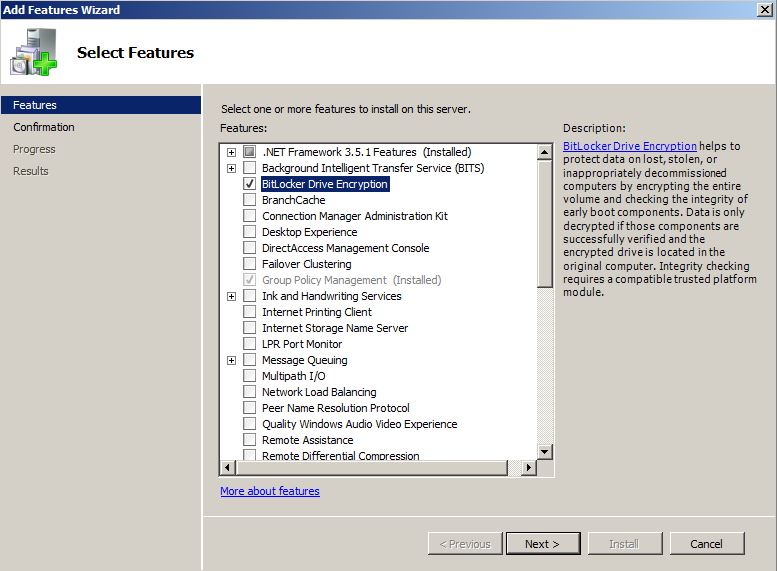This screenshot has height=571, width=777.
Task: Enable the Multipath I/O checkbox
Action: (250, 376)
